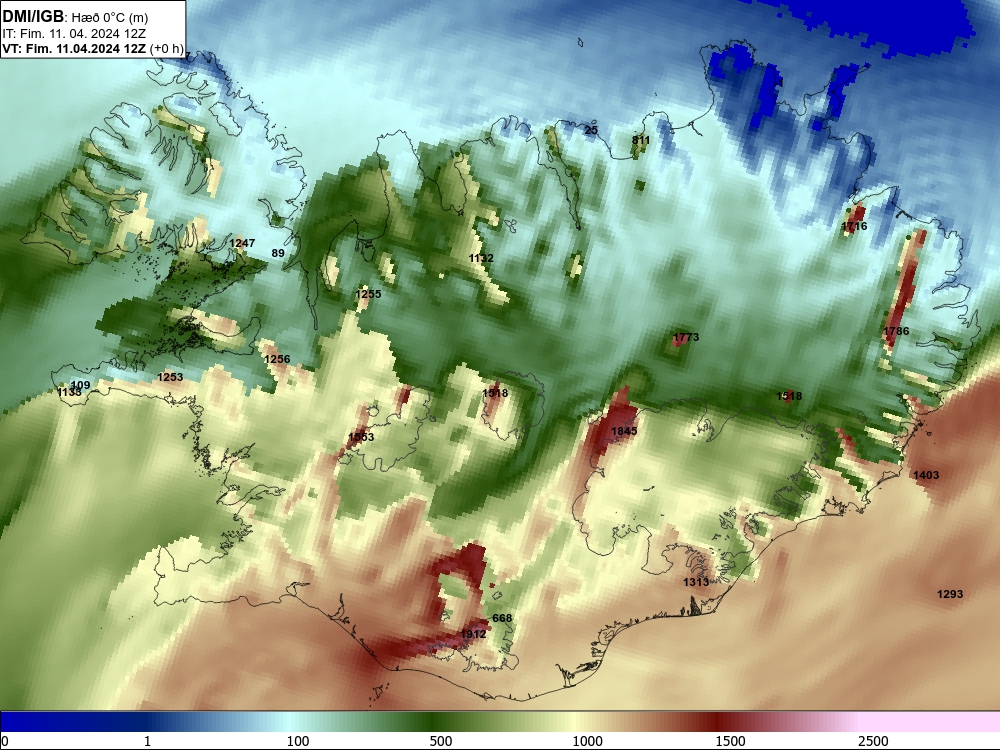
Task: Click the DMI/IGB title line
Action: click(x=75, y=17)
